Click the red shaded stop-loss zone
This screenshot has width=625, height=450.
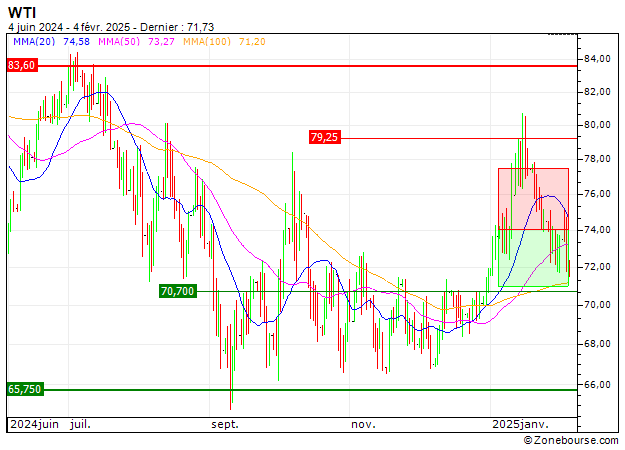point(533,199)
